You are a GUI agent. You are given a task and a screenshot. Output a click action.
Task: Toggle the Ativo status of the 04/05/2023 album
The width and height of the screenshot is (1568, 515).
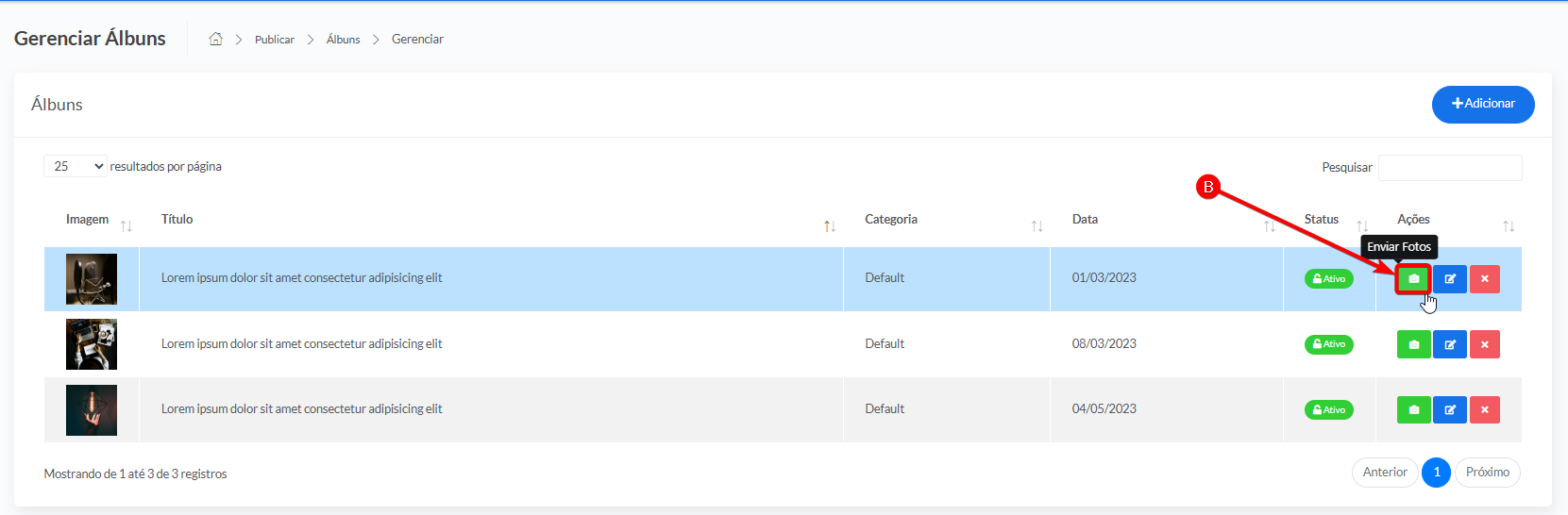click(1329, 409)
